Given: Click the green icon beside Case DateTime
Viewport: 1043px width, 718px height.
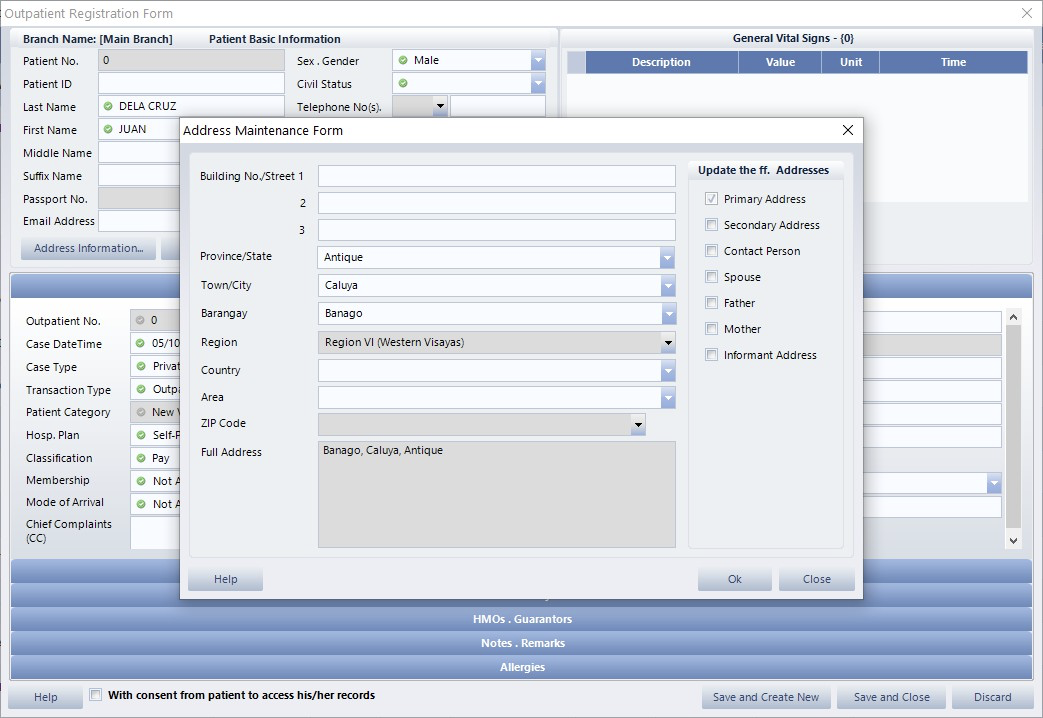Looking at the screenshot, I should click(141, 344).
